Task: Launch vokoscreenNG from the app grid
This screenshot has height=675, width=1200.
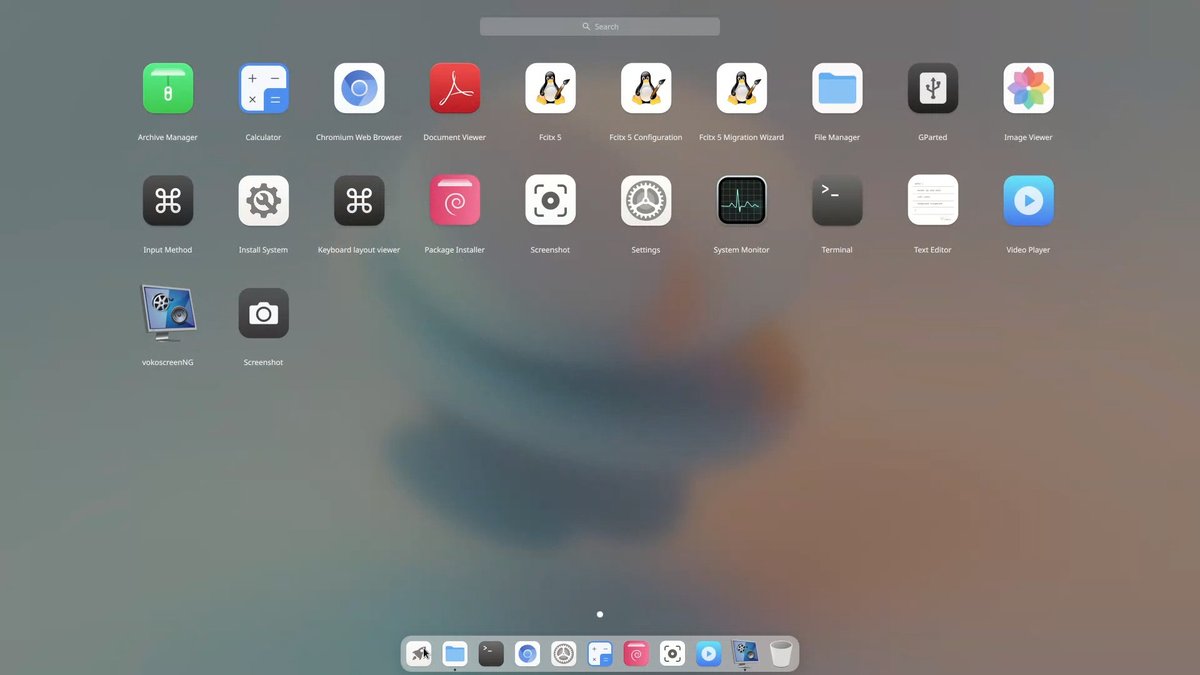Action: [x=168, y=314]
